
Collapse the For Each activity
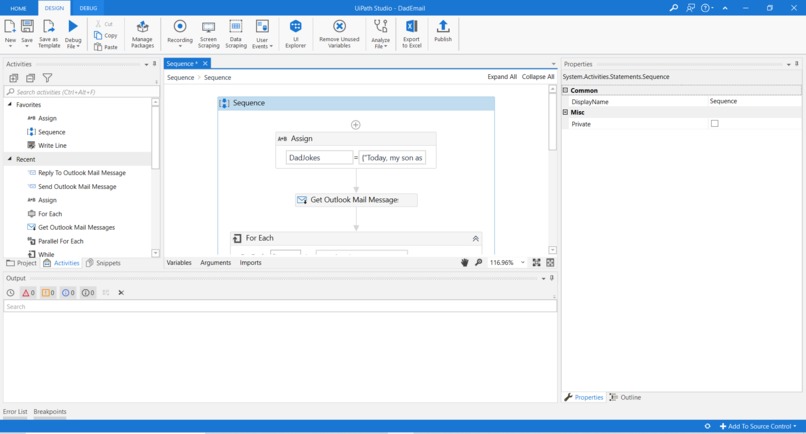475,238
